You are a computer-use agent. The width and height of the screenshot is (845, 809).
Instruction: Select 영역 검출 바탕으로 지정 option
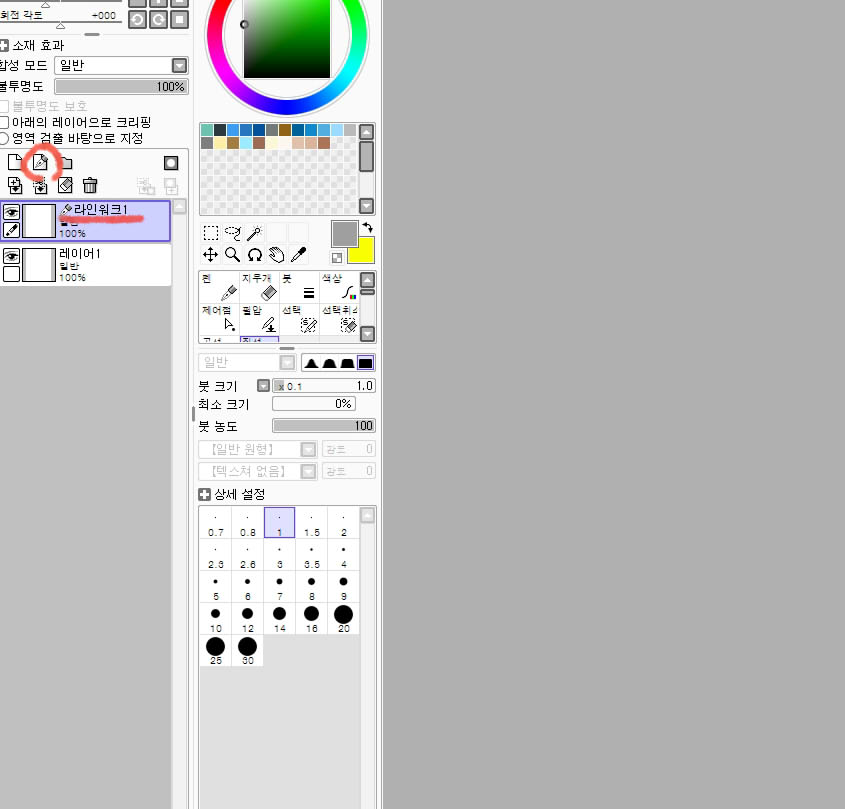tap(5, 138)
